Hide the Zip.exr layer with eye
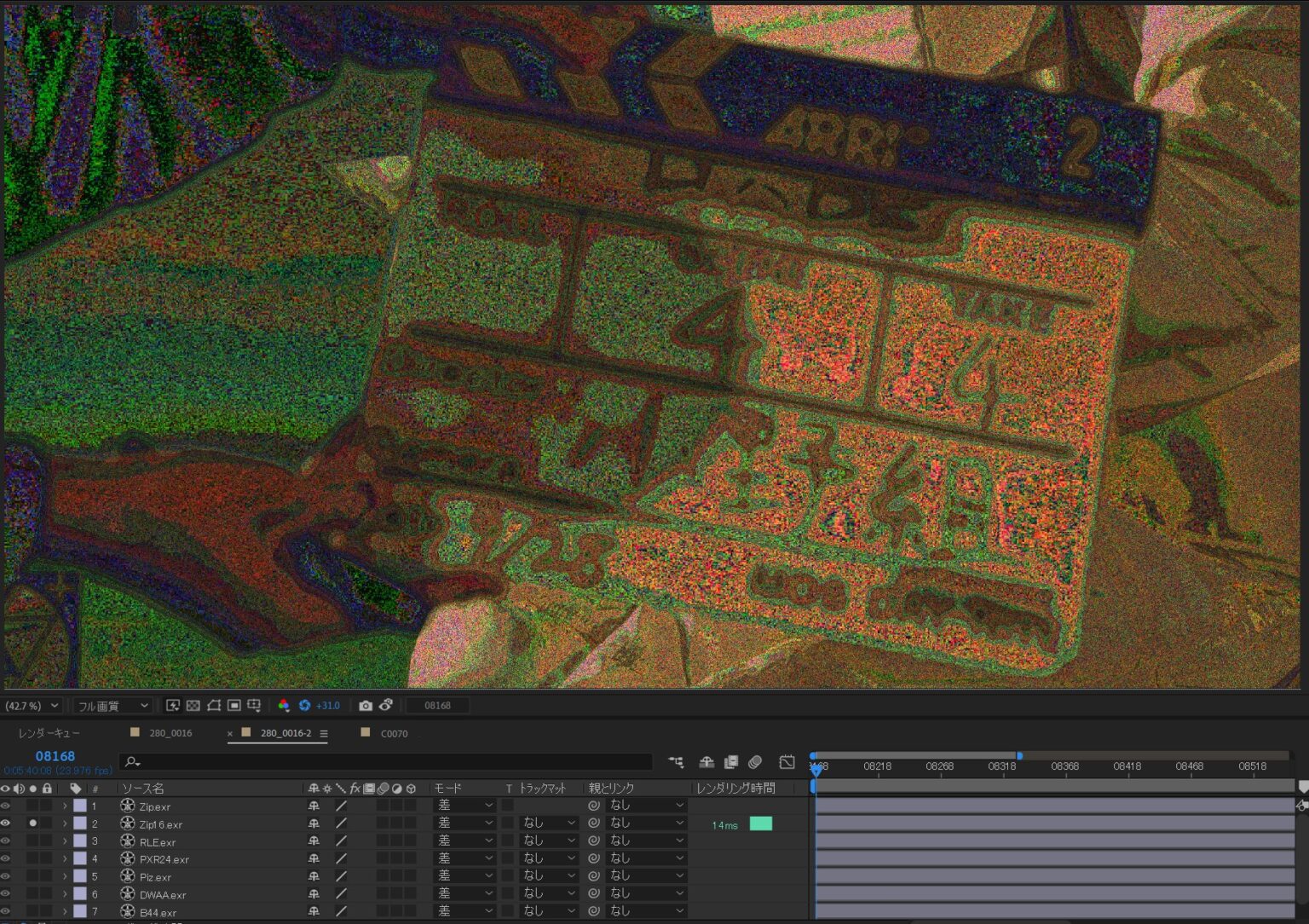The height and width of the screenshot is (924, 1309). click(6, 806)
